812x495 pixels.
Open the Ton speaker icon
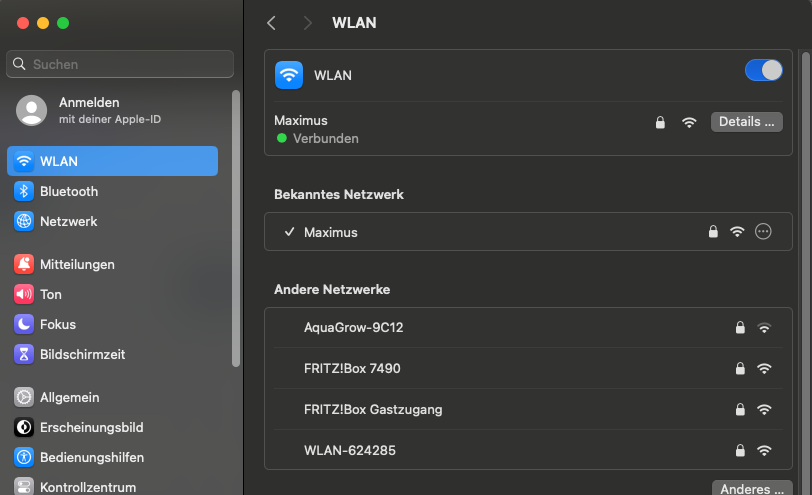24,294
